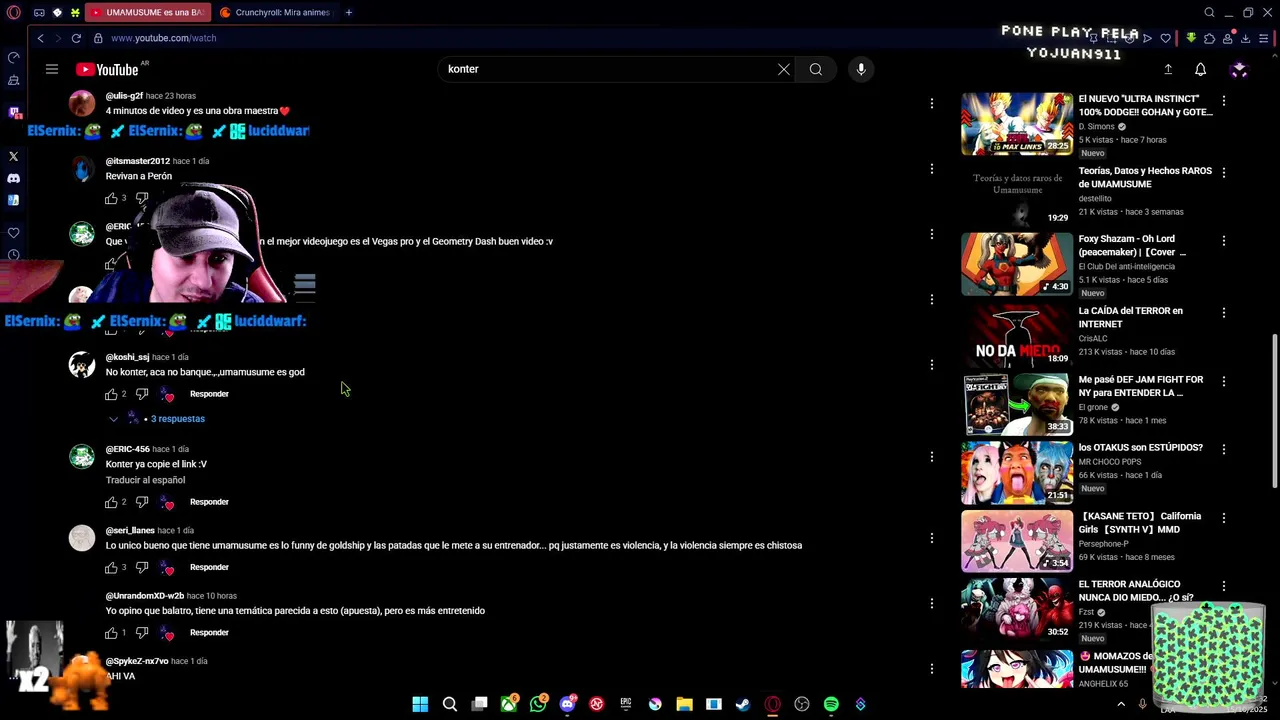Click 'Traducir al español' link

click(145, 480)
